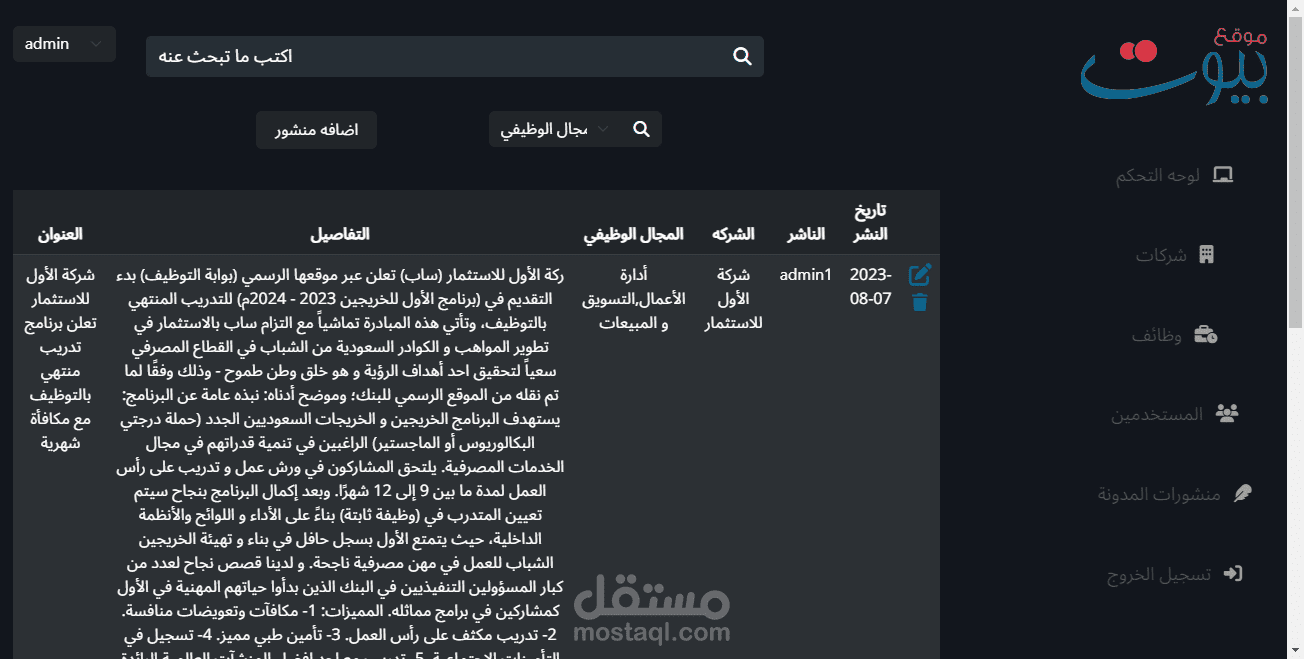Image resolution: width=1304 pixels, height=659 pixels.
Task: Click the building icon beside شركات
Action: pos(1206,255)
